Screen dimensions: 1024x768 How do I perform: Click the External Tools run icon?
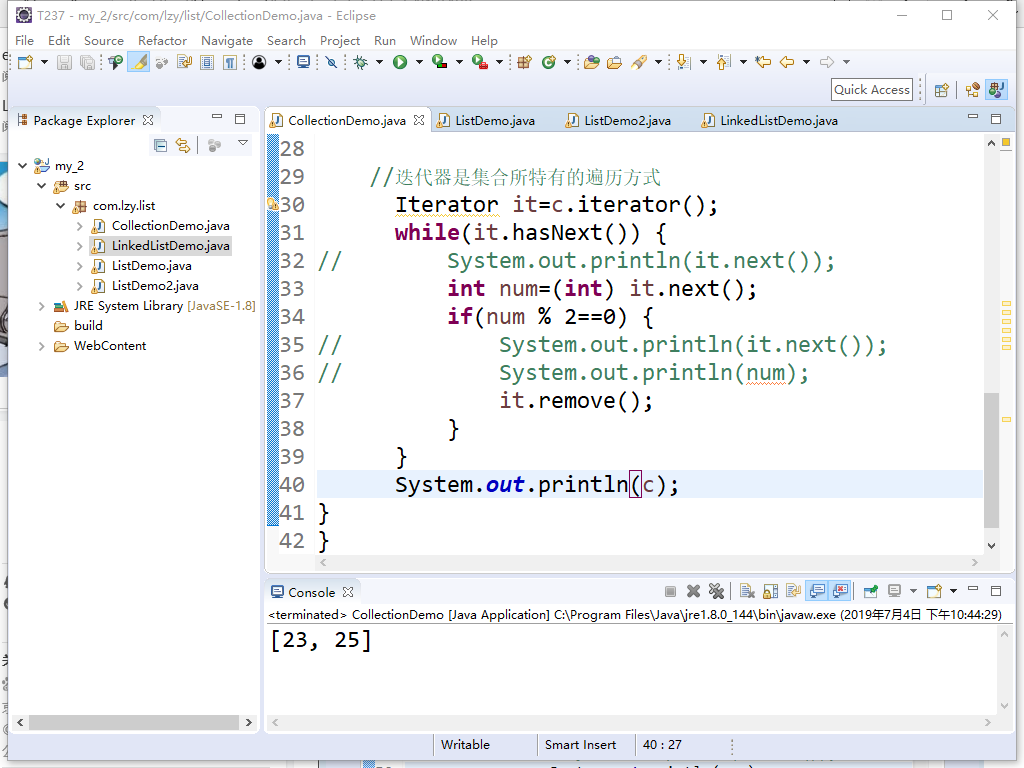pos(479,62)
